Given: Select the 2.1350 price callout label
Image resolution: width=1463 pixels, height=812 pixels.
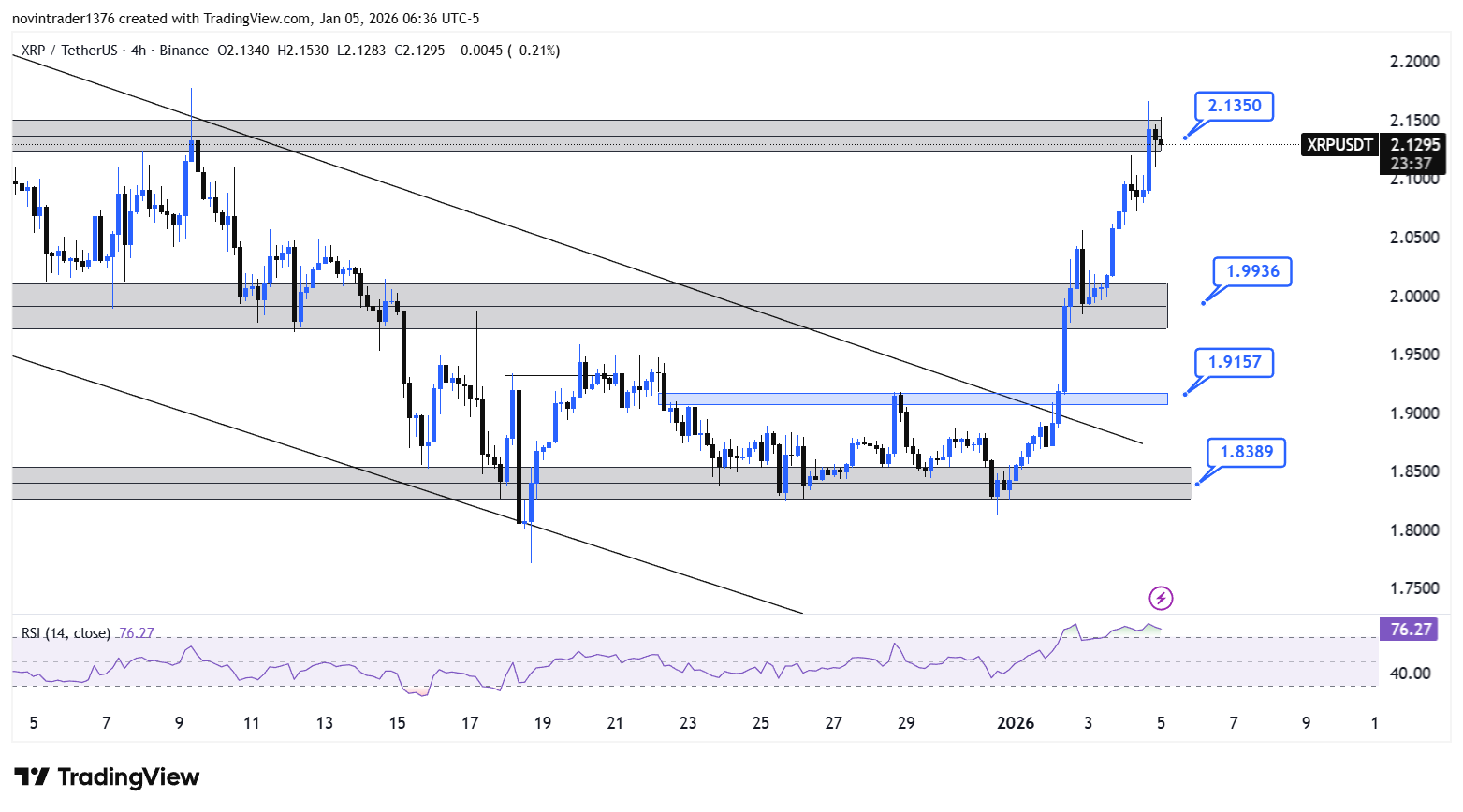Looking at the screenshot, I should point(1234,106).
